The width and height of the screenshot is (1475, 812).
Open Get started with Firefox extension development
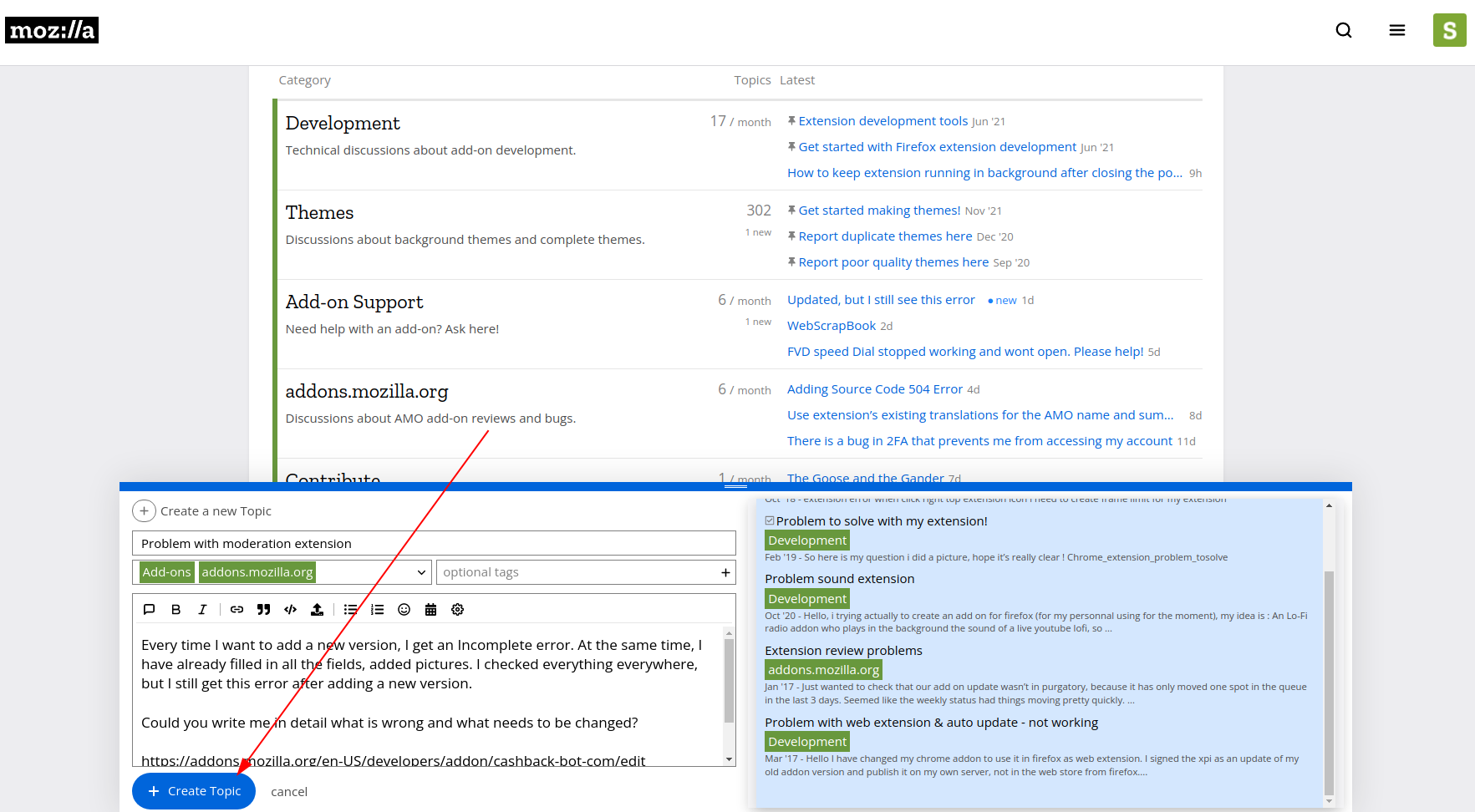[x=938, y=147]
